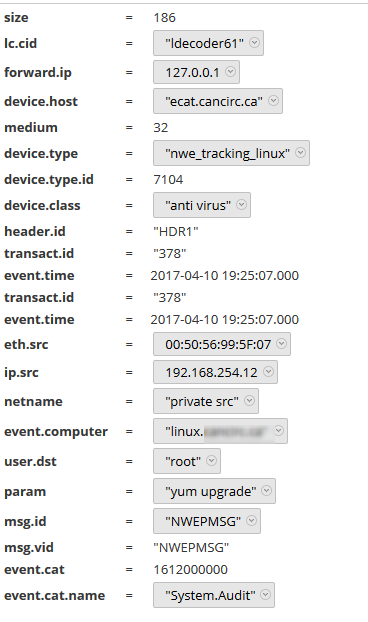Click the arrow icon on "yum upgrade"
368x622 pixels.
(x=266, y=490)
